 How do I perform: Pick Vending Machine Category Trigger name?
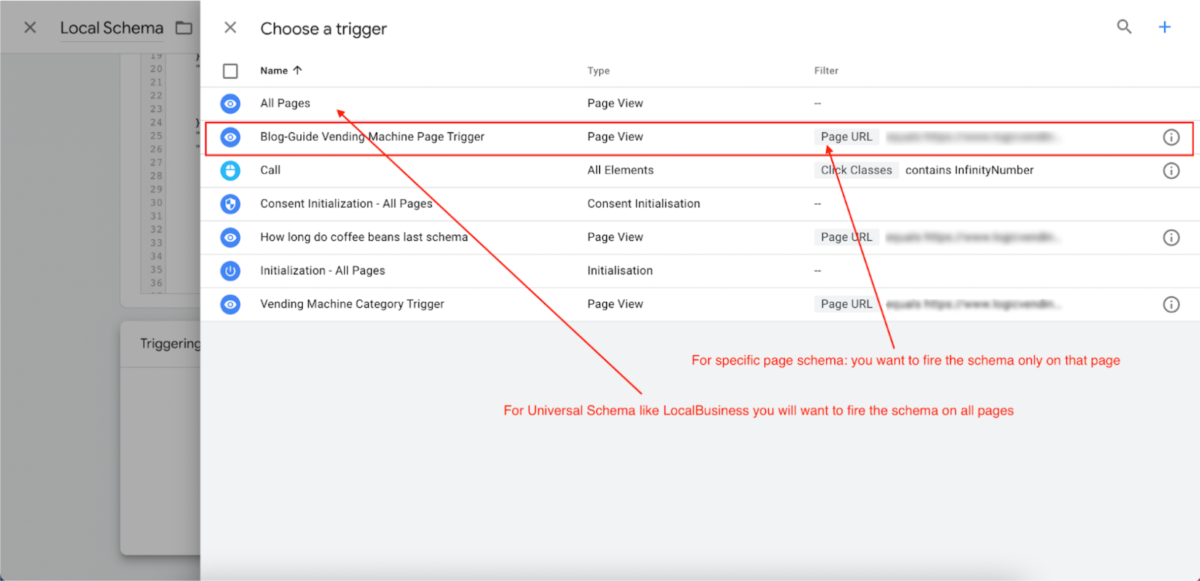click(352, 304)
